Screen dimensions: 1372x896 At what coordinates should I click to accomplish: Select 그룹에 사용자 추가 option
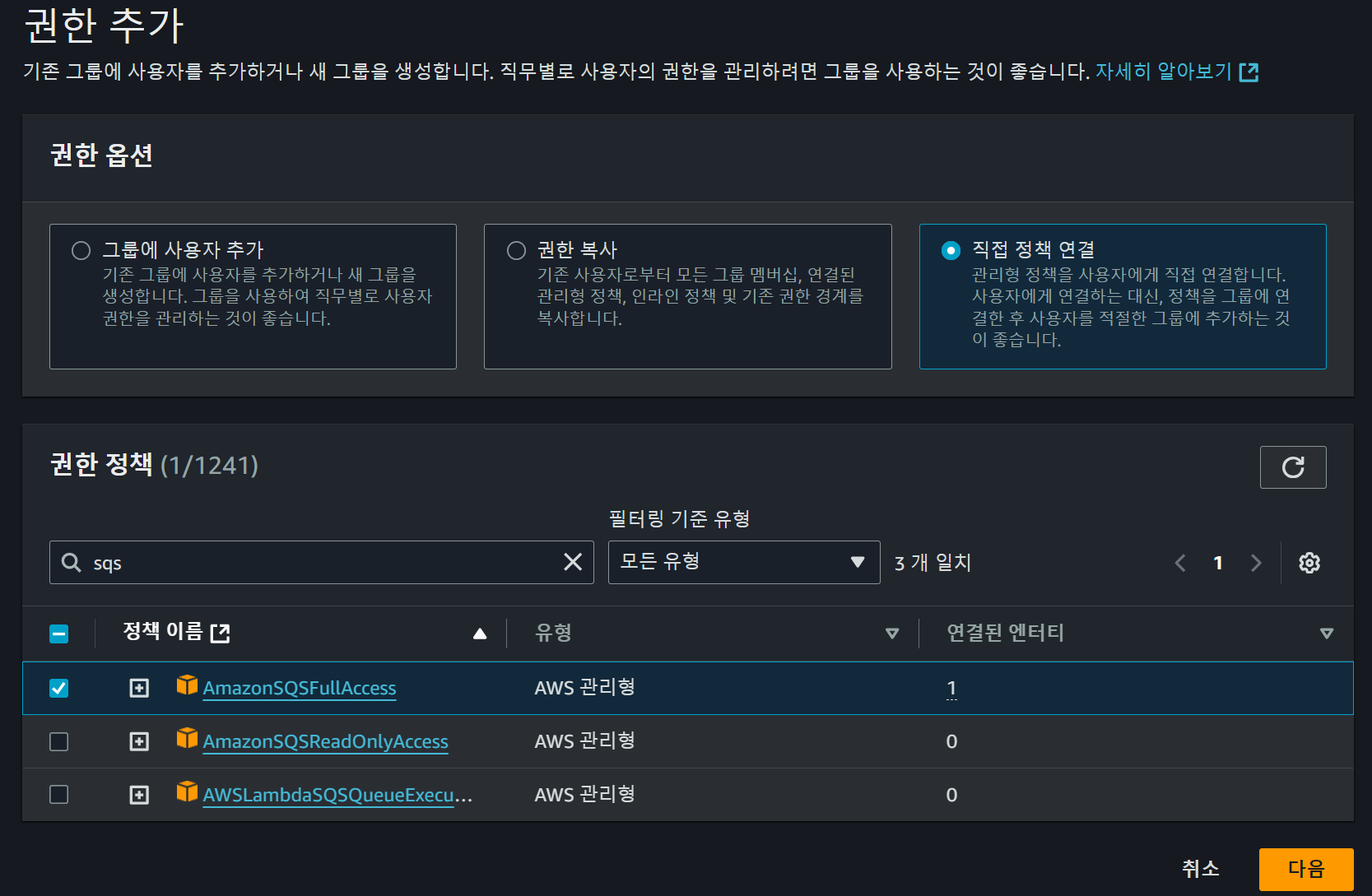pos(81,250)
